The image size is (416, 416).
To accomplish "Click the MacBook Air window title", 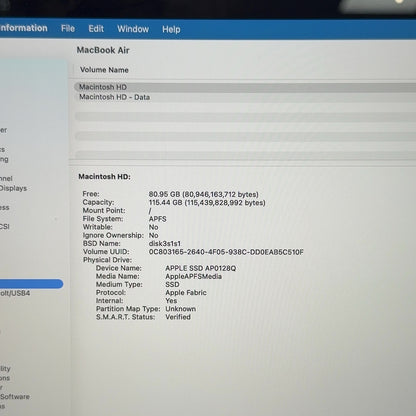I will (103, 50).
